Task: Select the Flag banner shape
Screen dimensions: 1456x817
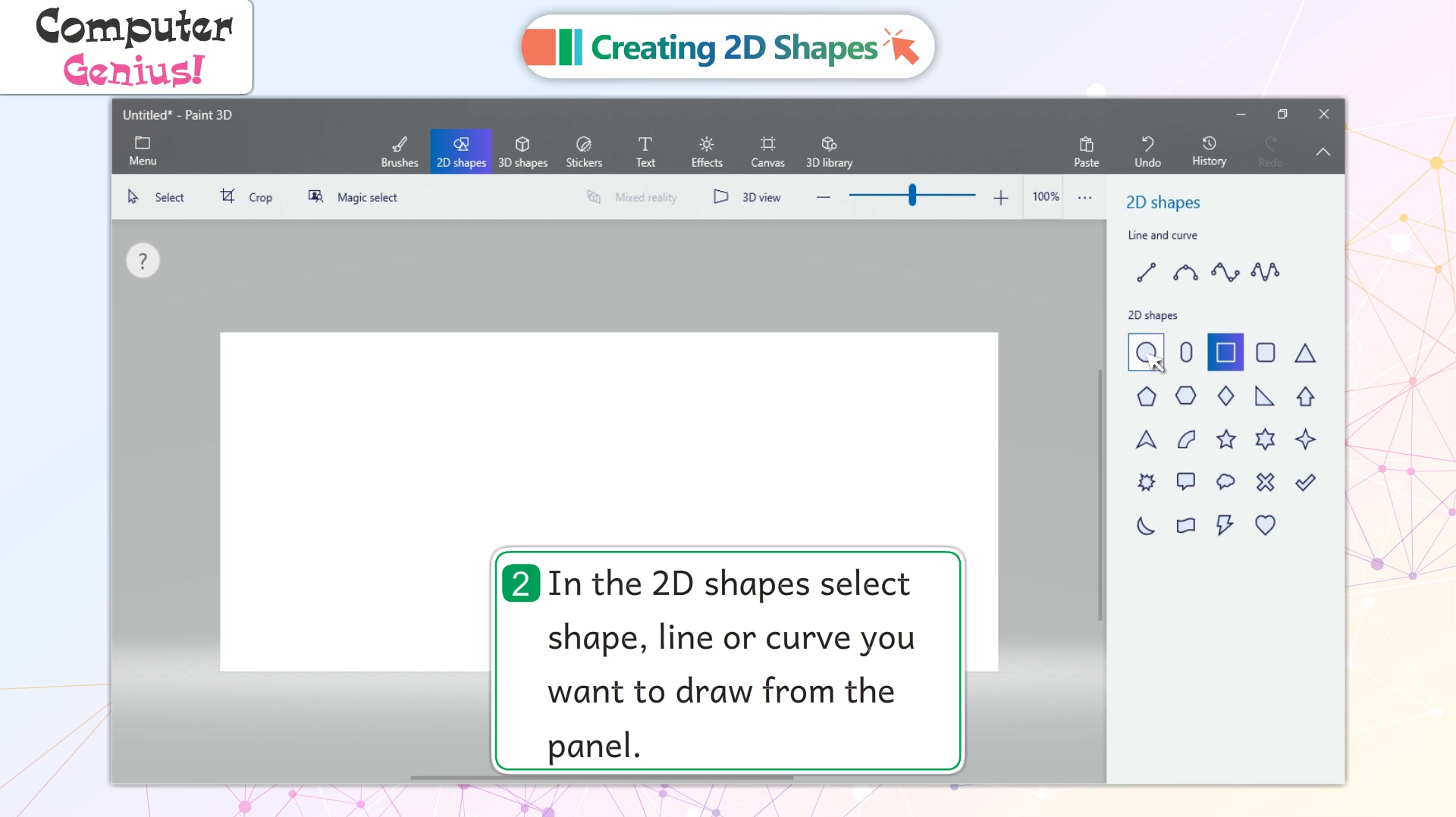Action: [x=1186, y=525]
